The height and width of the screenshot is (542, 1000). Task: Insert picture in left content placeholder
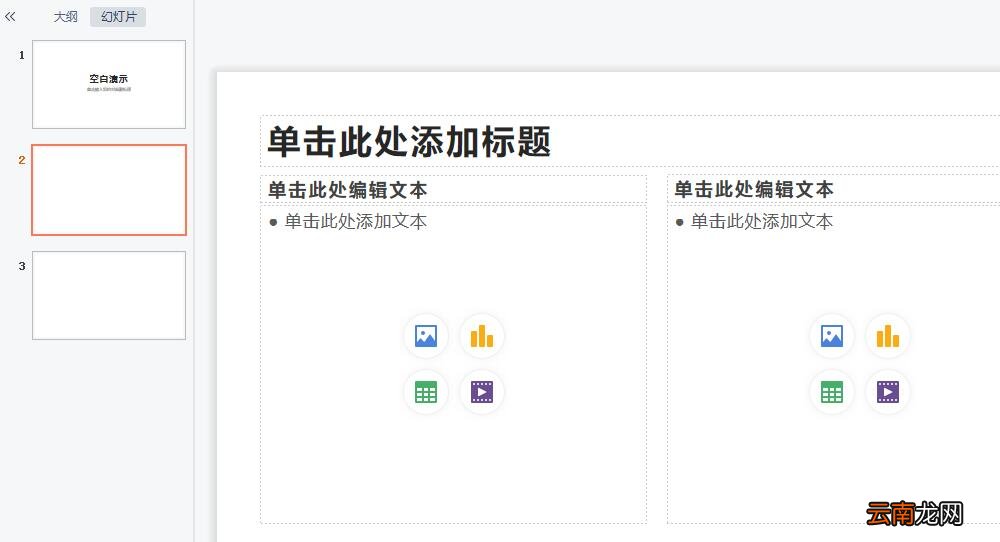426,336
